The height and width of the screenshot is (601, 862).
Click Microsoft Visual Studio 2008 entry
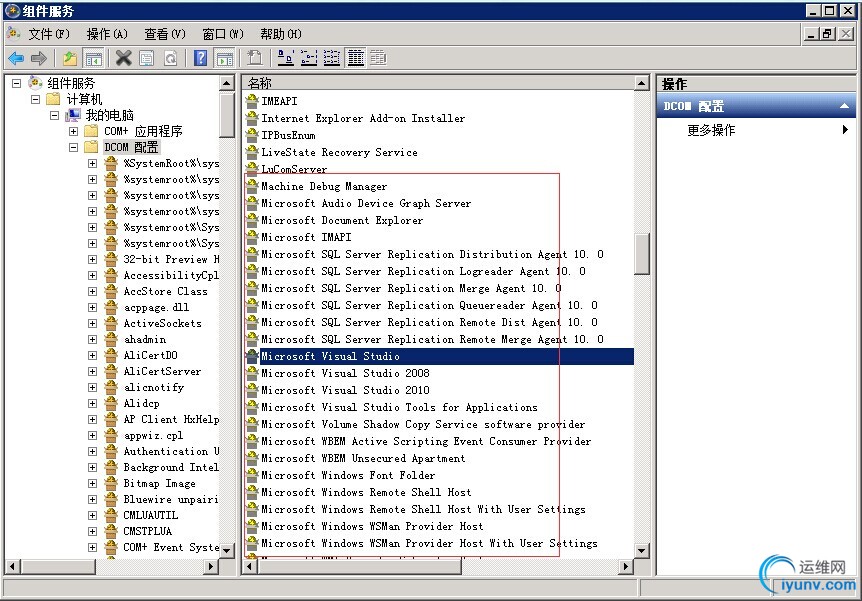pyautogui.click(x=345, y=373)
